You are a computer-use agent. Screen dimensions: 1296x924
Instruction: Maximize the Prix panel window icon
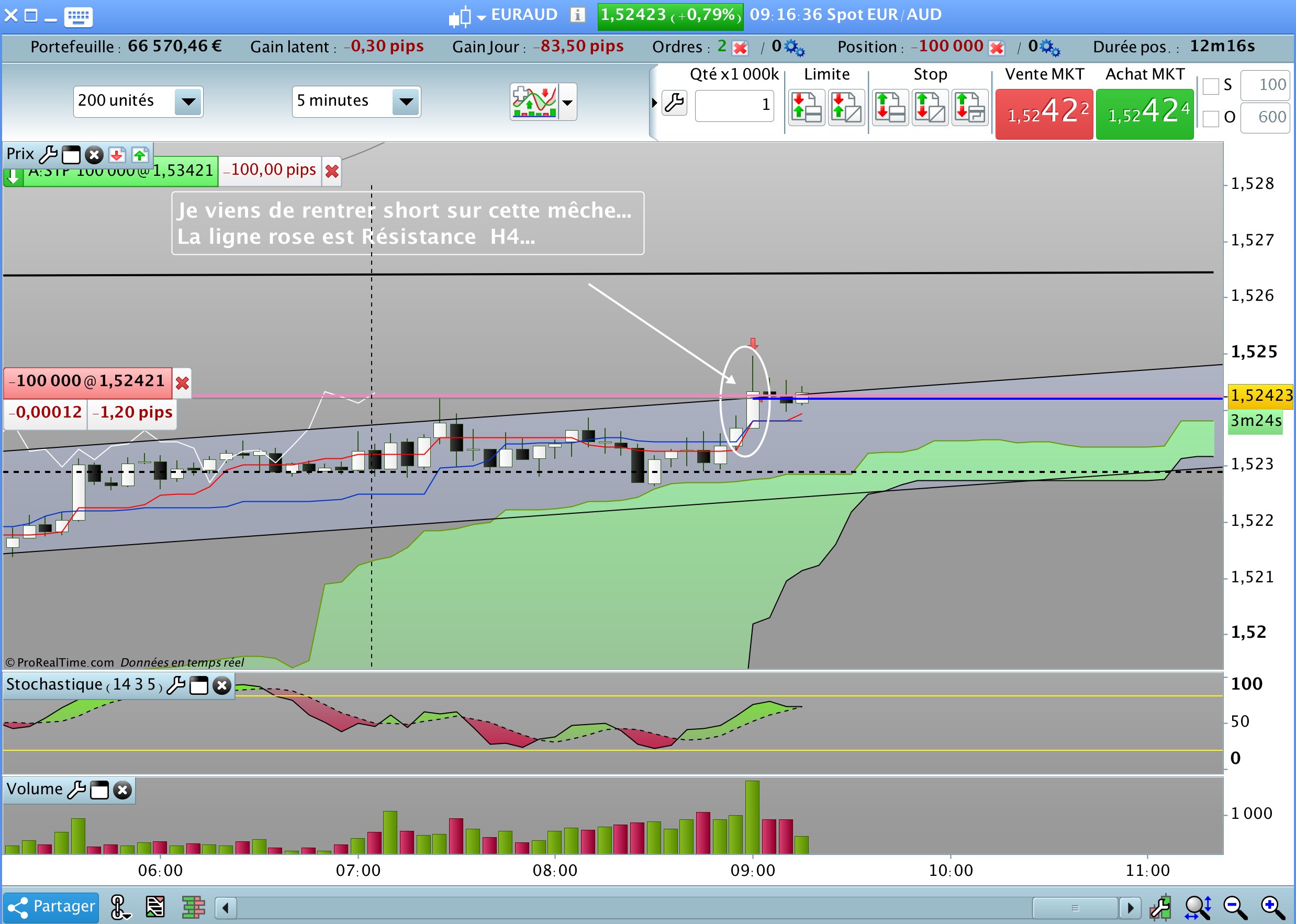[x=71, y=155]
